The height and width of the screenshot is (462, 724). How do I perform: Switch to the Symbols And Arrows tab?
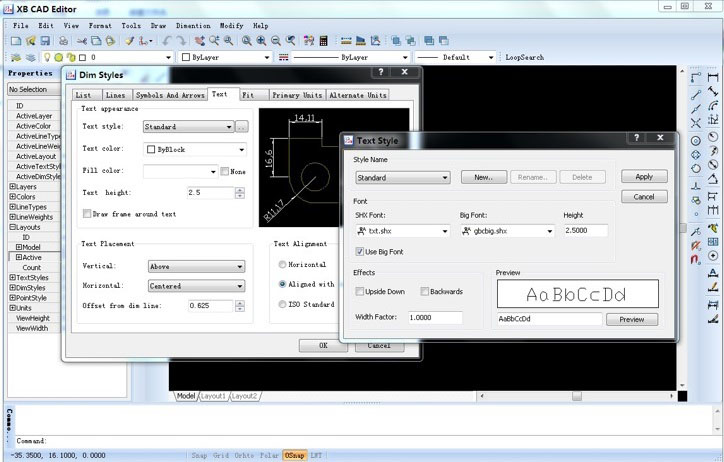[x=170, y=95]
